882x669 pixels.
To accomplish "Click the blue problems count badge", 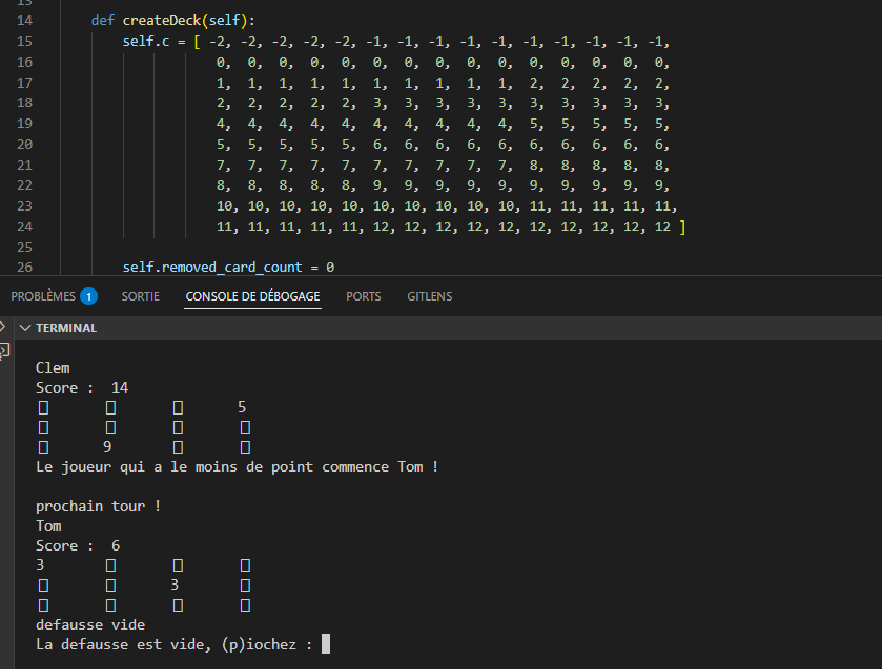I will [89, 296].
